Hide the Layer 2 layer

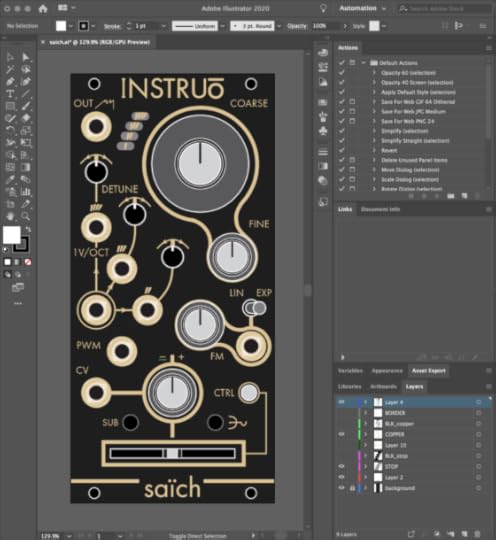341,477
